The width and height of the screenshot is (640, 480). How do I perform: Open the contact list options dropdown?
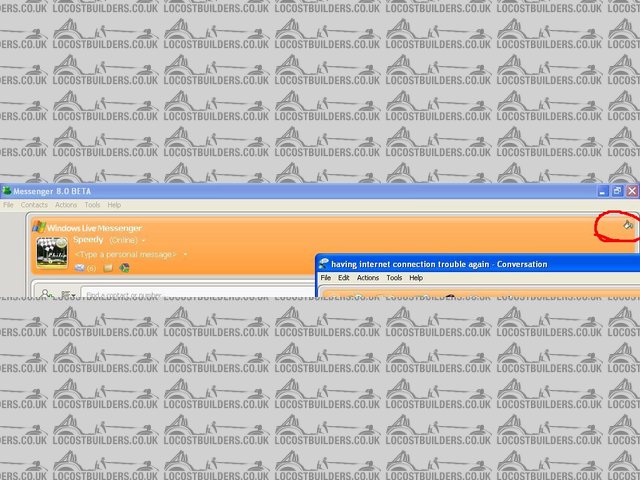(66, 295)
